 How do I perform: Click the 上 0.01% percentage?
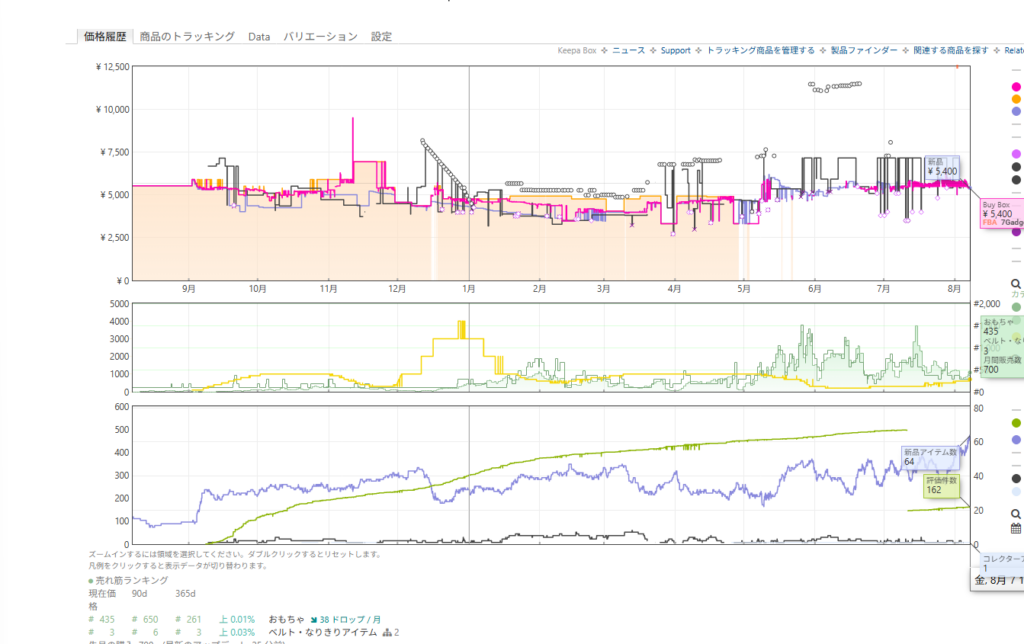pos(236,620)
